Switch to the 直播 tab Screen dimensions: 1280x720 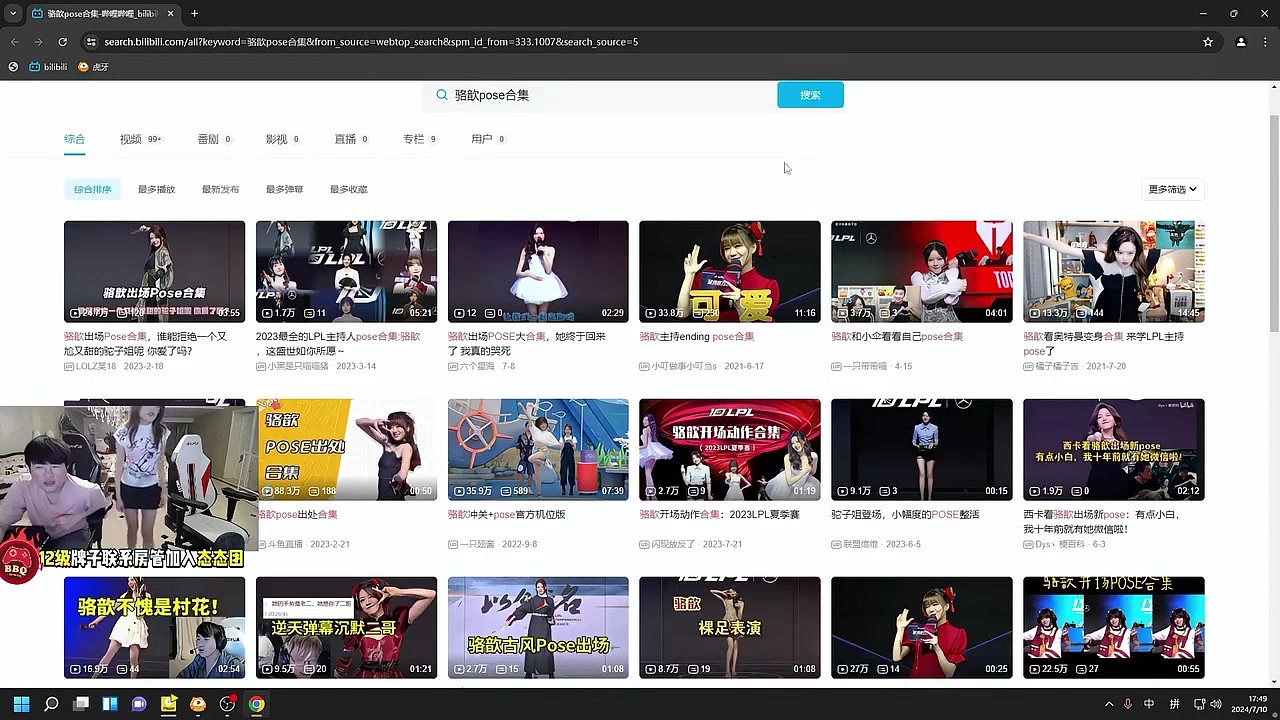351,139
